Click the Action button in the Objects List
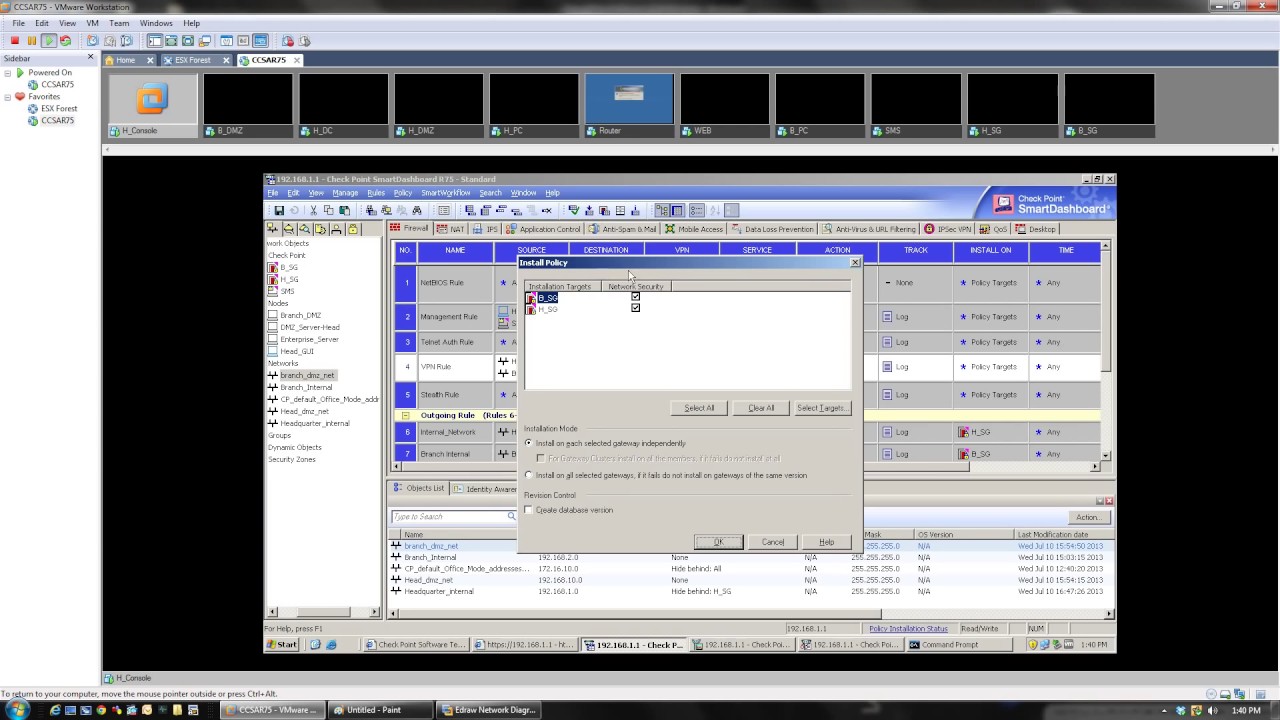The image size is (1280, 720). coord(1087,517)
